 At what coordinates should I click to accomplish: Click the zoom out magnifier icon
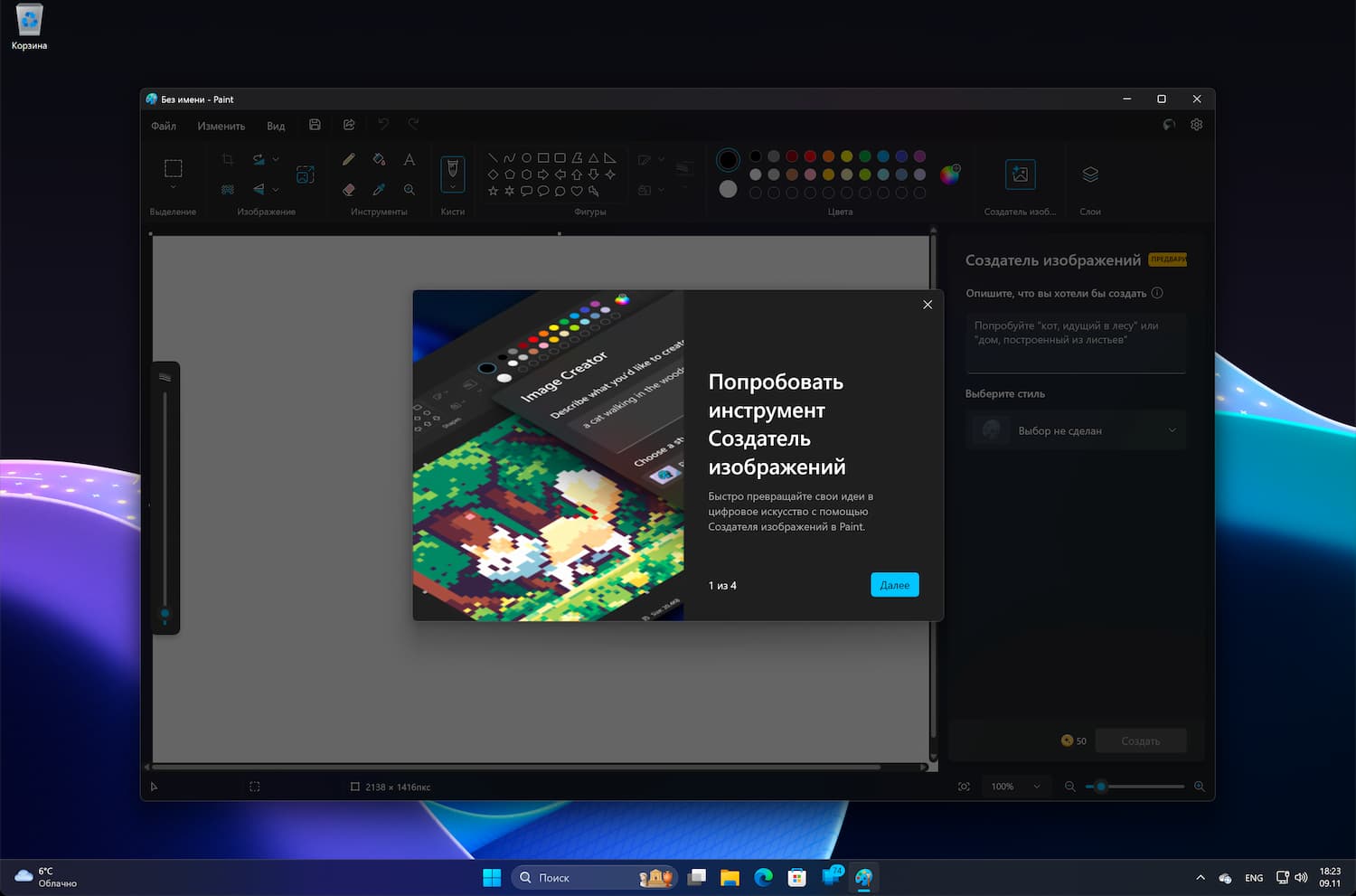(1070, 787)
